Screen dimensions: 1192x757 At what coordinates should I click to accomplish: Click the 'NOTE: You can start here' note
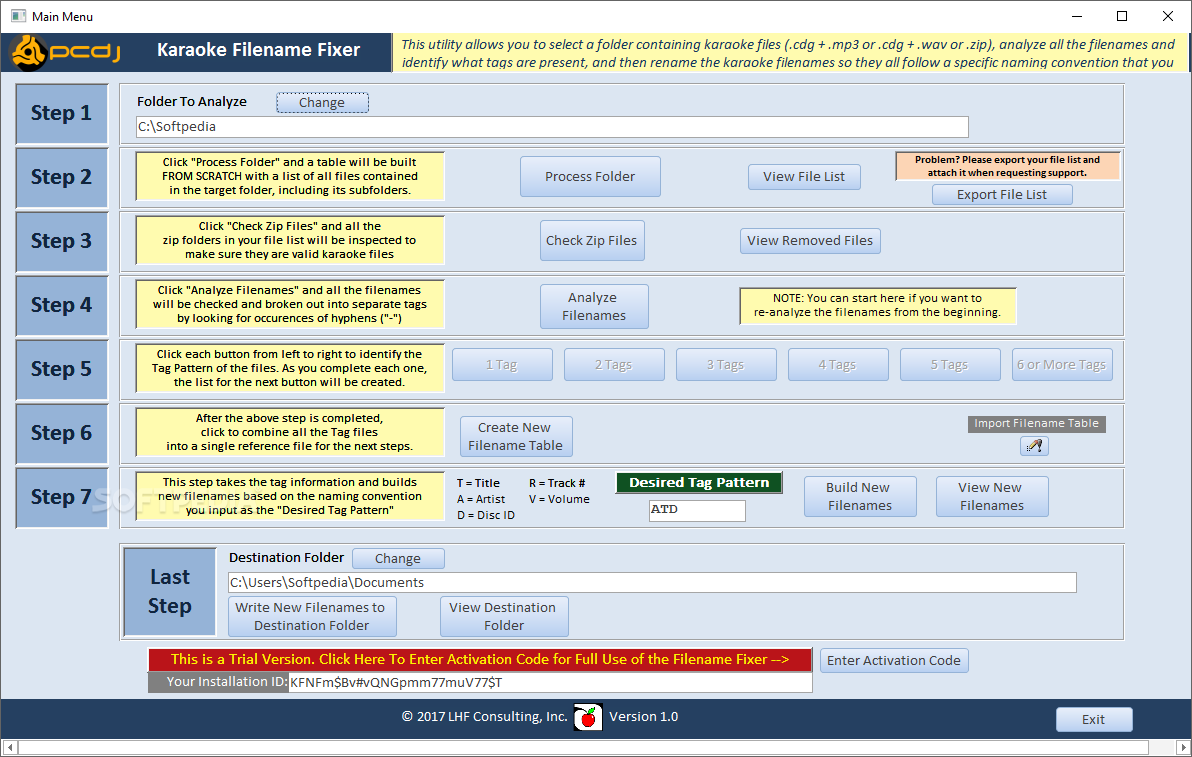(878, 306)
